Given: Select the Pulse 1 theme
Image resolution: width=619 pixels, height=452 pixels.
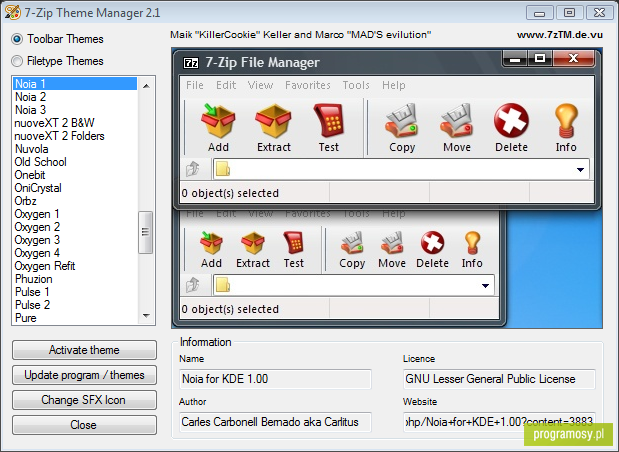Looking at the screenshot, I should click(x=75, y=292).
